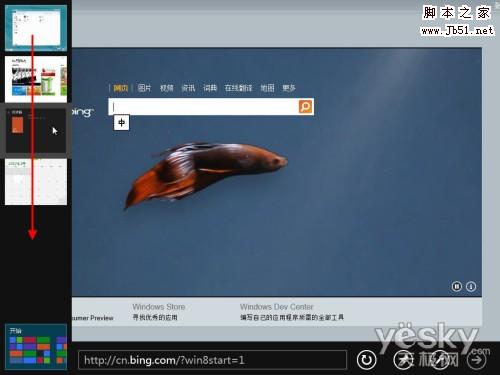Image resolution: width=500 pixels, height=375 pixels.
Task: Open the Windows Dev Center link
Action: pos(277,307)
